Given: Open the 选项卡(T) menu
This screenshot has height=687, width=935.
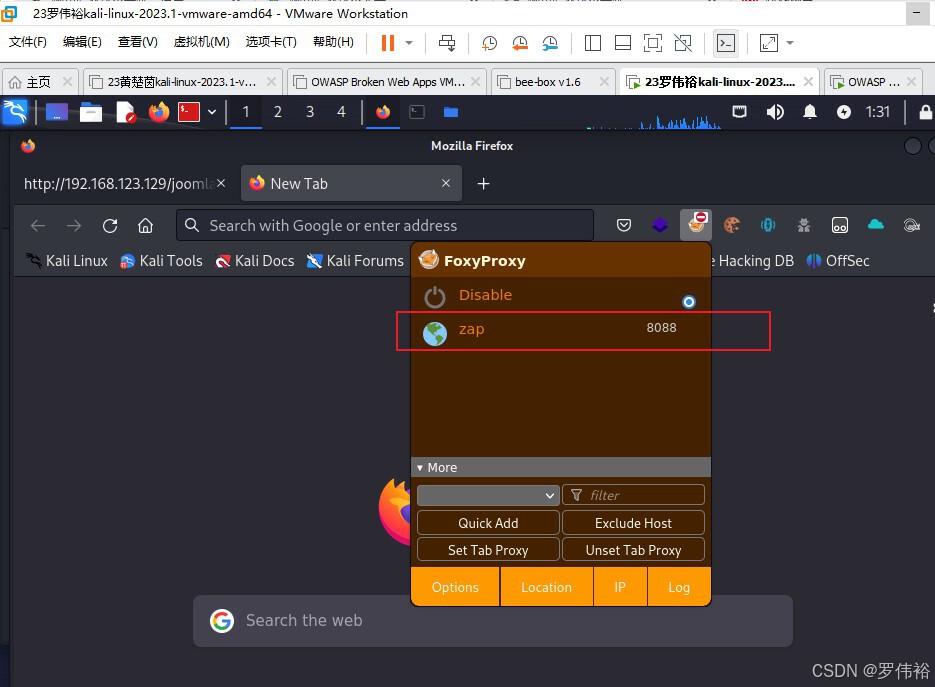Looking at the screenshot, I should click(x=271, y=42).
